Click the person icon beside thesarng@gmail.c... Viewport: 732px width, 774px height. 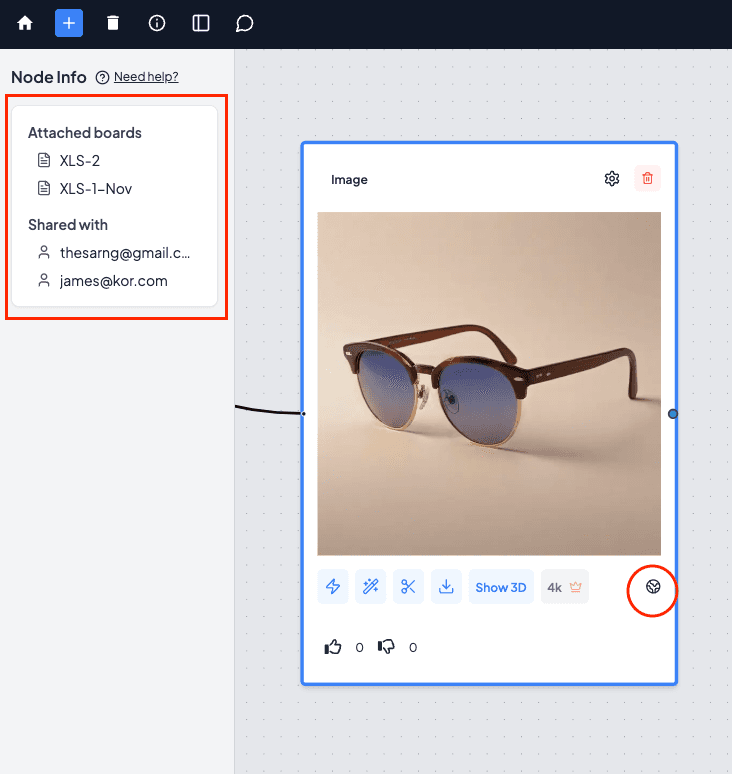point(44,252)
